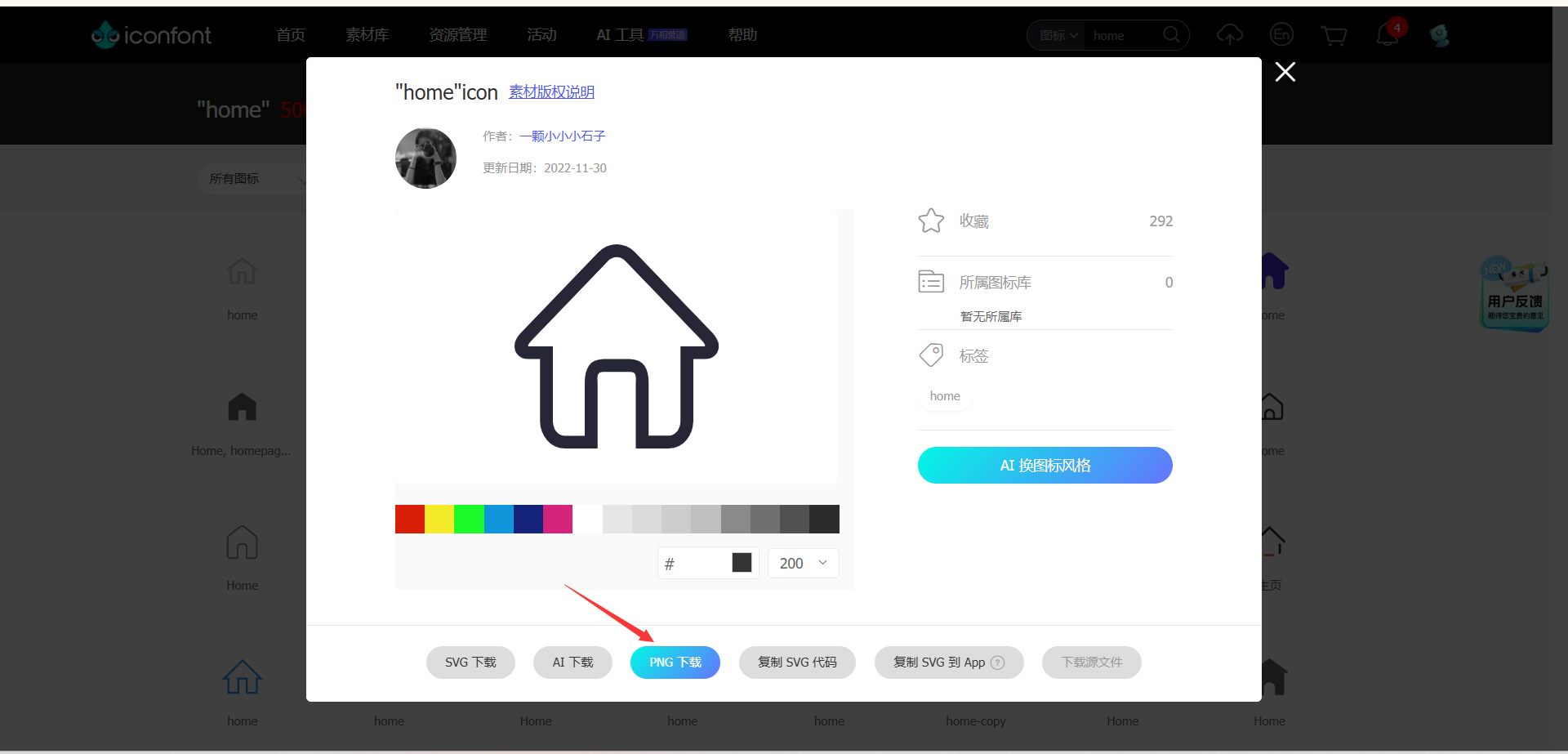1568x754 pixels.
Task: Click the rounded home icon labeled Home
Action: [242, 542]
